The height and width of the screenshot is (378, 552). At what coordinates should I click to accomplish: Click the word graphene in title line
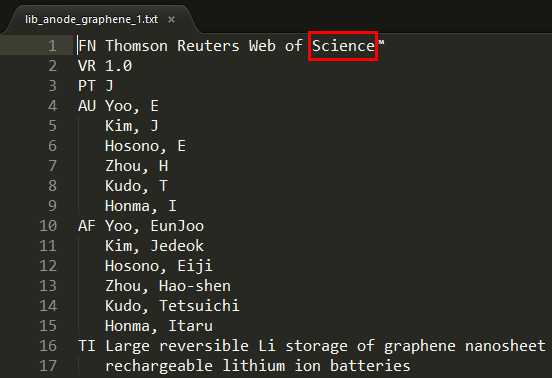coord(420,346)
